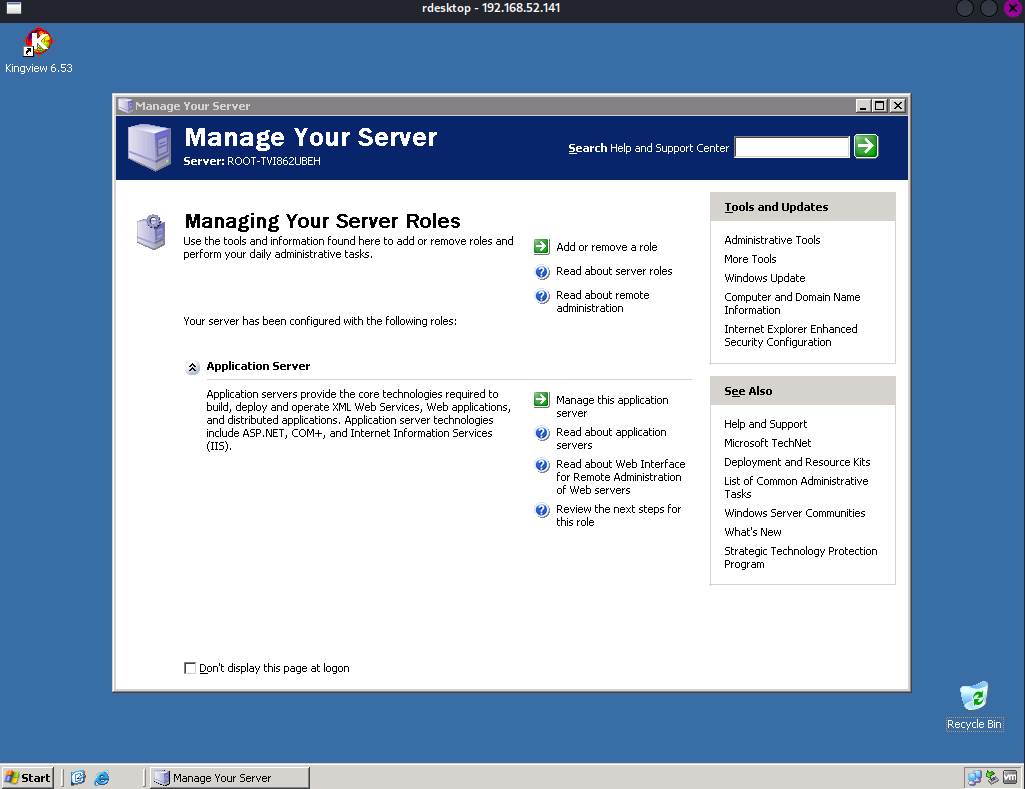
Task: Open Read about server roles link
Action: point(614,271)
